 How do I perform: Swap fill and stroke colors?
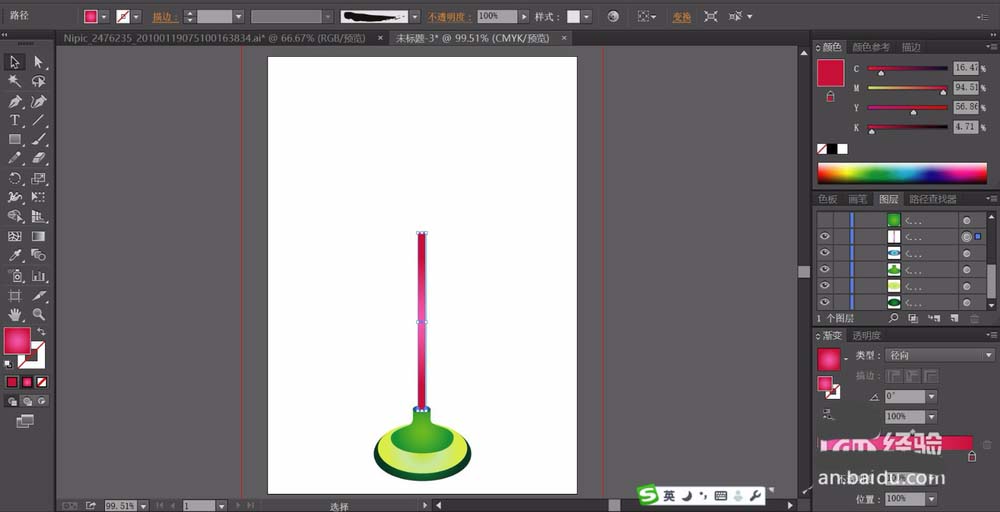(x=41, y=332)
